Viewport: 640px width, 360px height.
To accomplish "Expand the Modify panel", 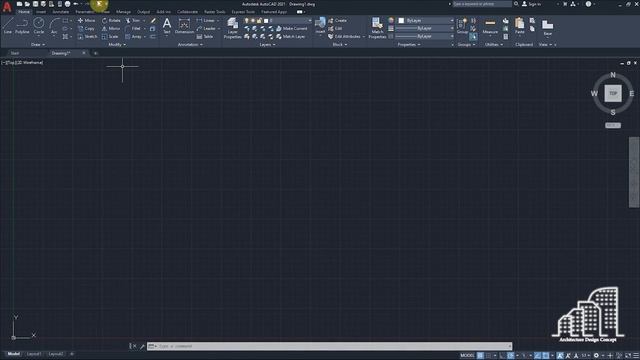I will click(x=117, y=44).
